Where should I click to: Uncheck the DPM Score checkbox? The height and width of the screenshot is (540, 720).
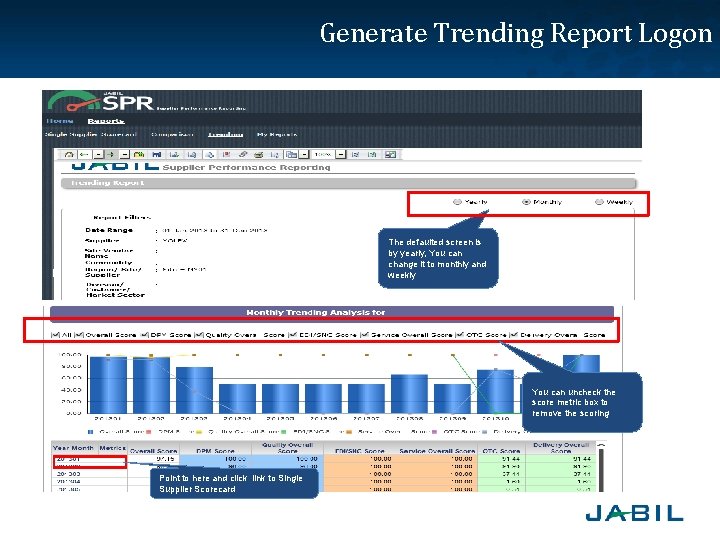pyautogui.click(x=145, y=335)
